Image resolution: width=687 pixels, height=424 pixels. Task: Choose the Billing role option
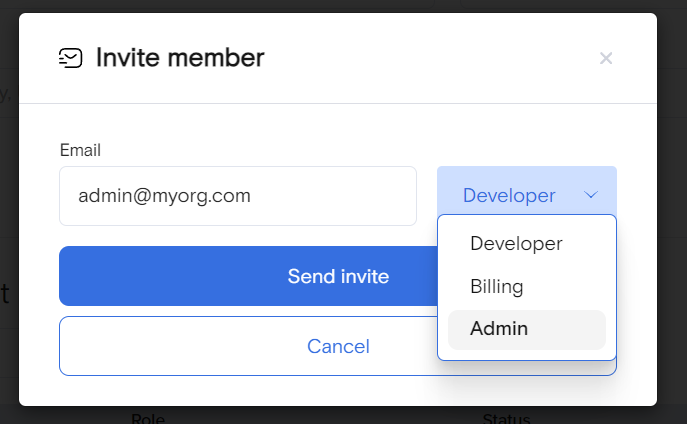[497, 286]
